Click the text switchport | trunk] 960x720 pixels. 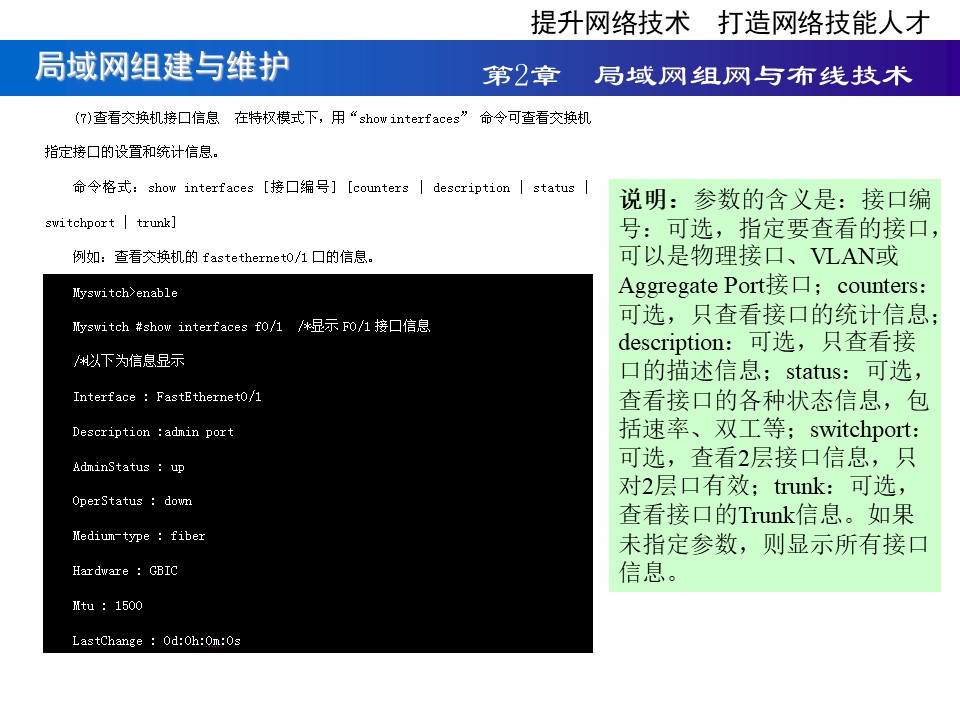tap(111, 222)
